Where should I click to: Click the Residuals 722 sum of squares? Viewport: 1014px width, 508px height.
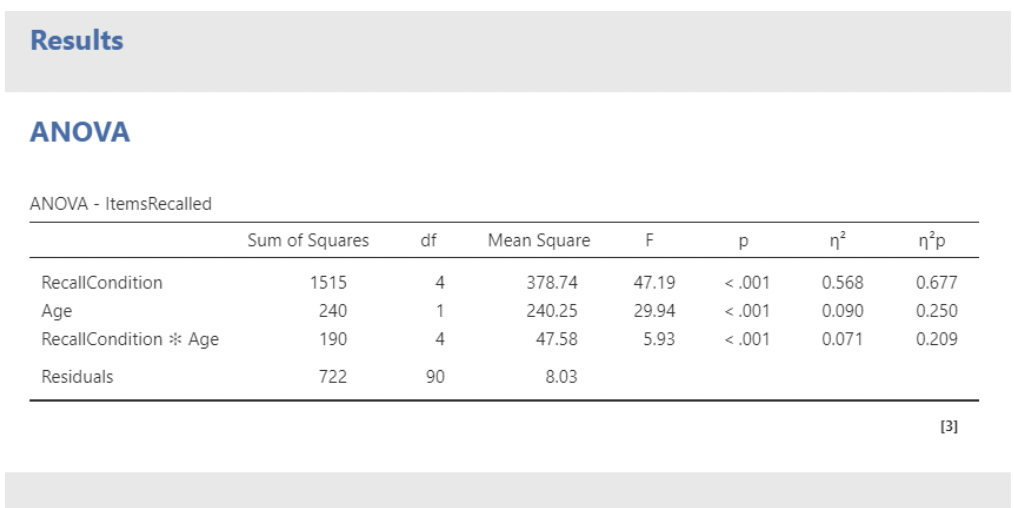pyautogui.click(x=333, y=377)
